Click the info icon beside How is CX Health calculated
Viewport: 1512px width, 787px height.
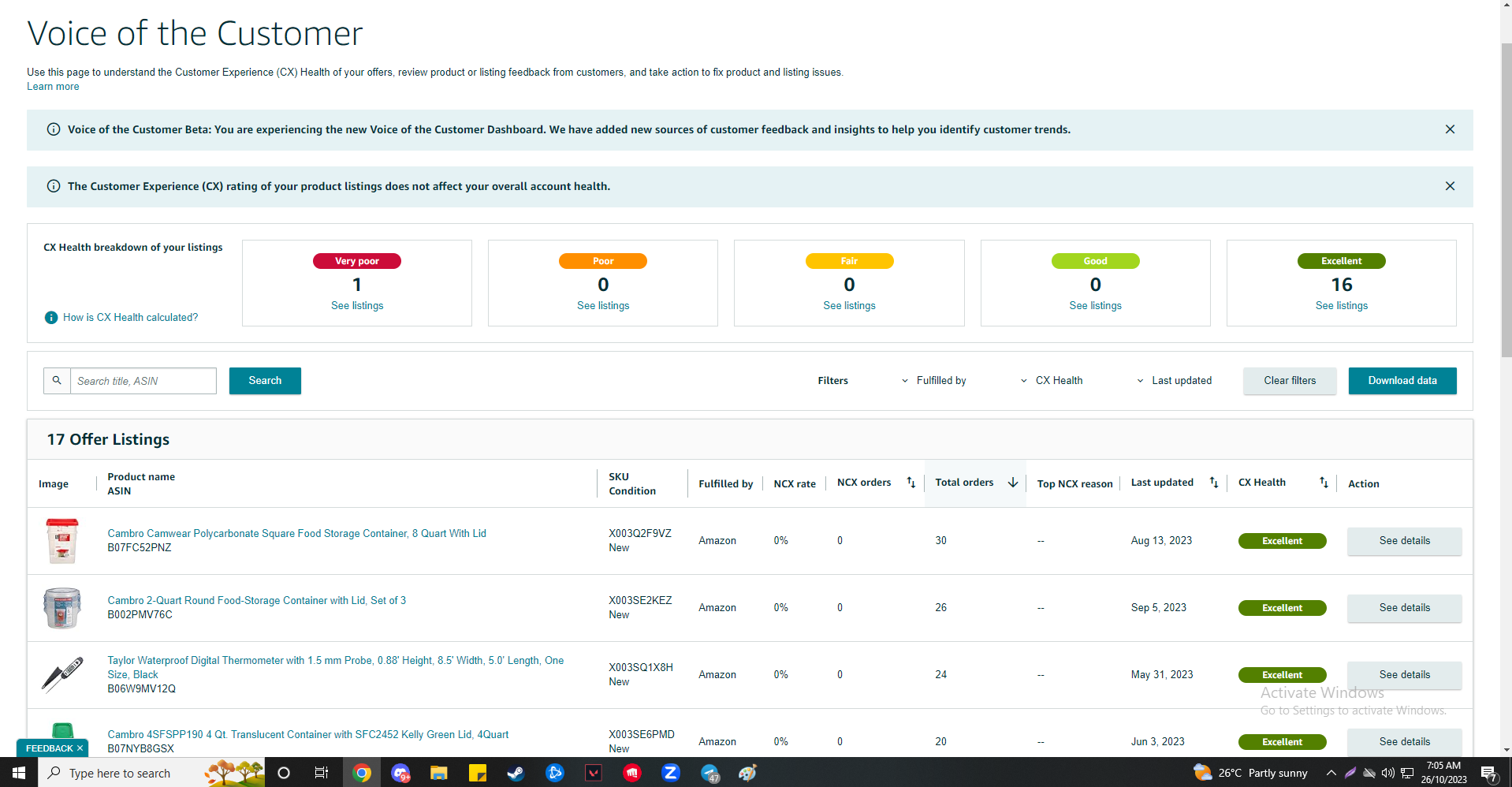[51, 318]
